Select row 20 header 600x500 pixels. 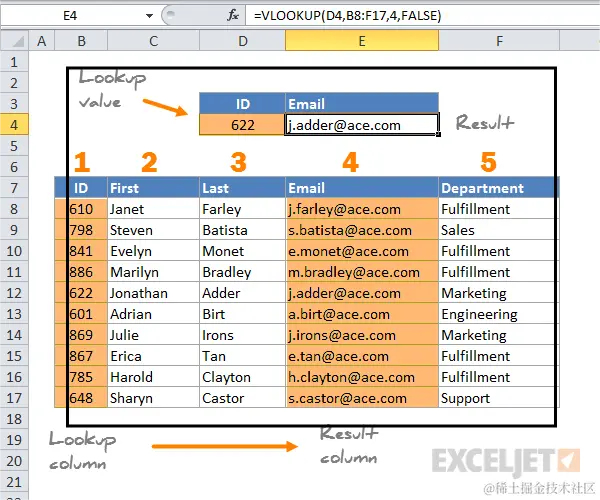pyautogui.click(x=14, y=461)
